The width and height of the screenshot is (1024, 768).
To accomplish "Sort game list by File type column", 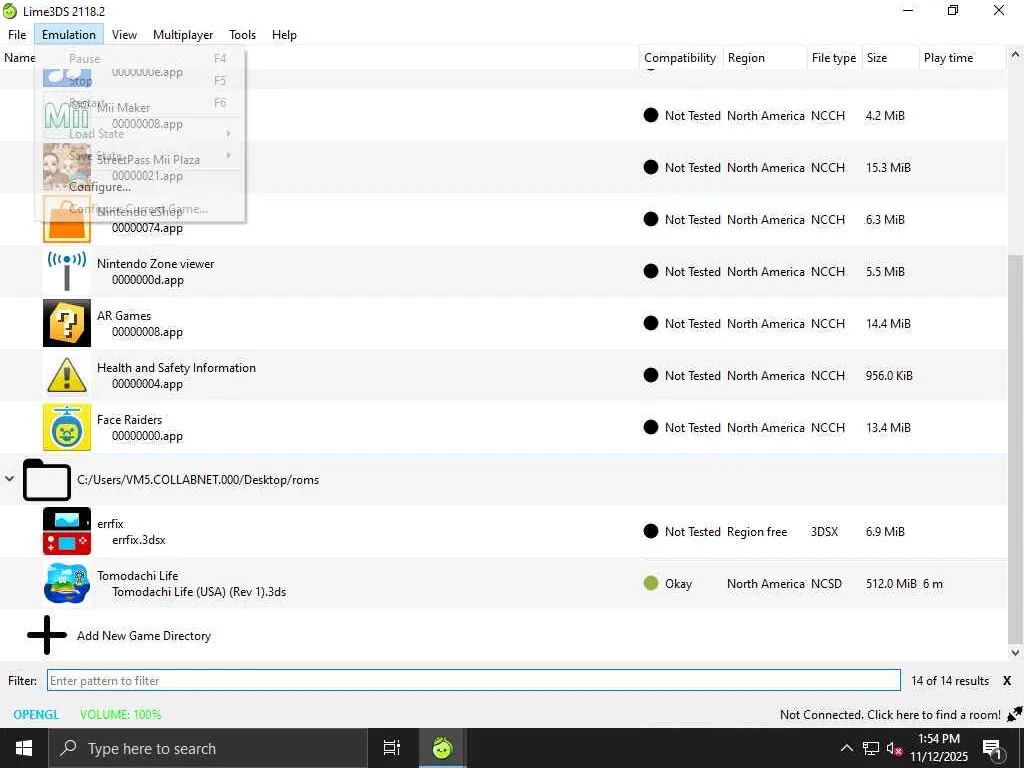I will coord(834,57).
